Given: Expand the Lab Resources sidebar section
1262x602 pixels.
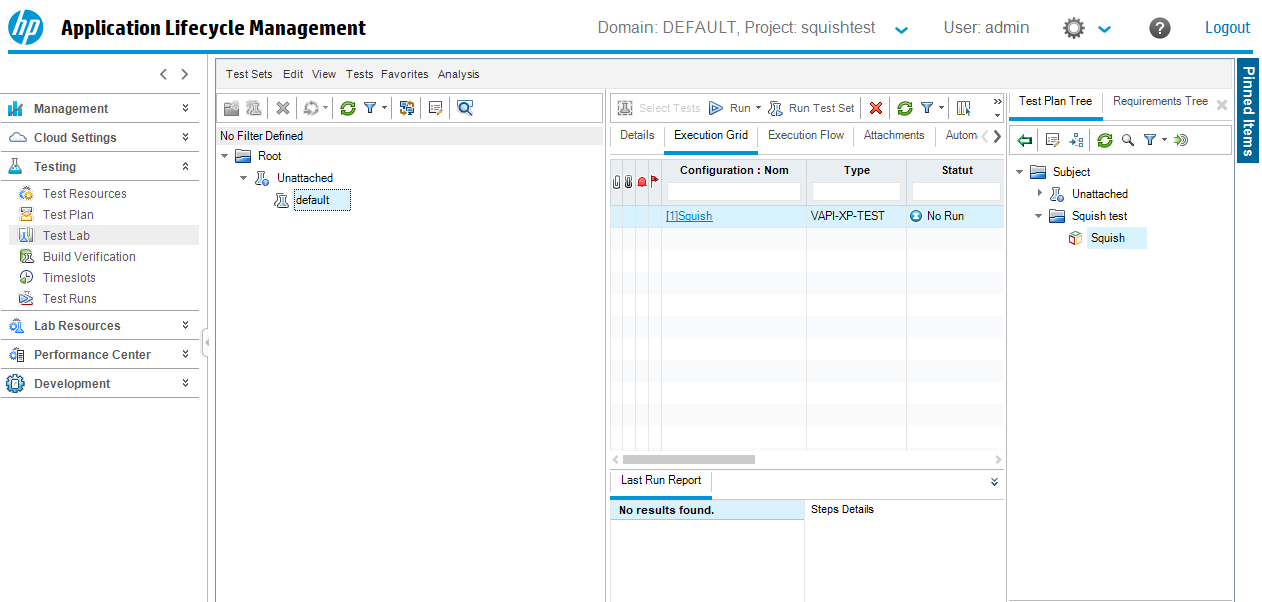Looking at the screenshot, I should click(185, 325).
